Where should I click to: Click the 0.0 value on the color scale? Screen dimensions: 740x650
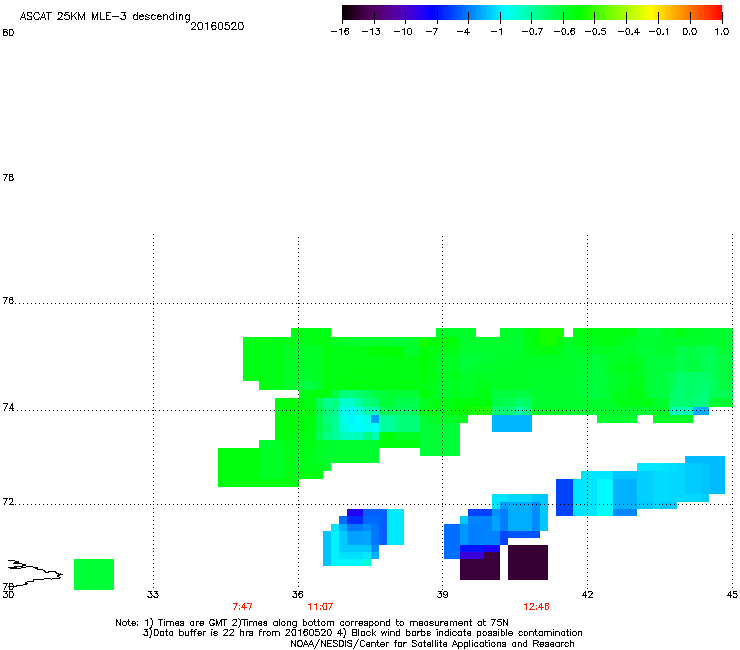point(690,32)
